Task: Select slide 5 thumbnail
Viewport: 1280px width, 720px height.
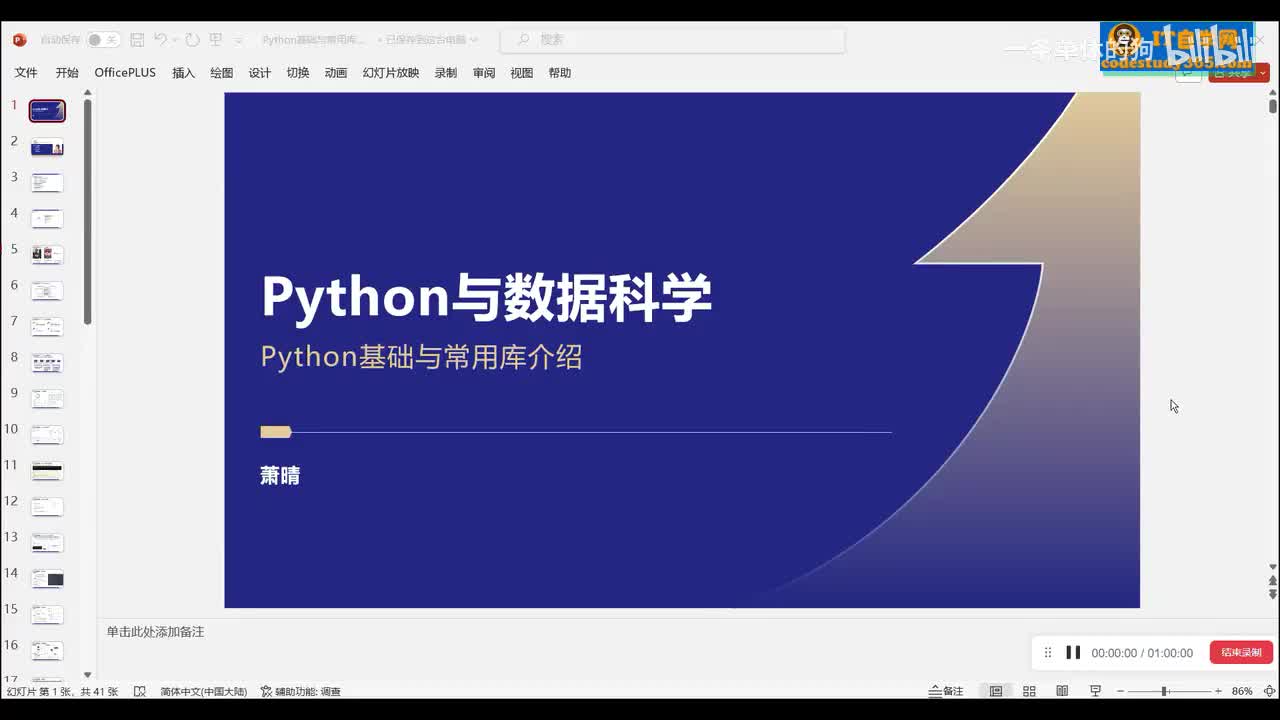Action: tap(47, 255)
